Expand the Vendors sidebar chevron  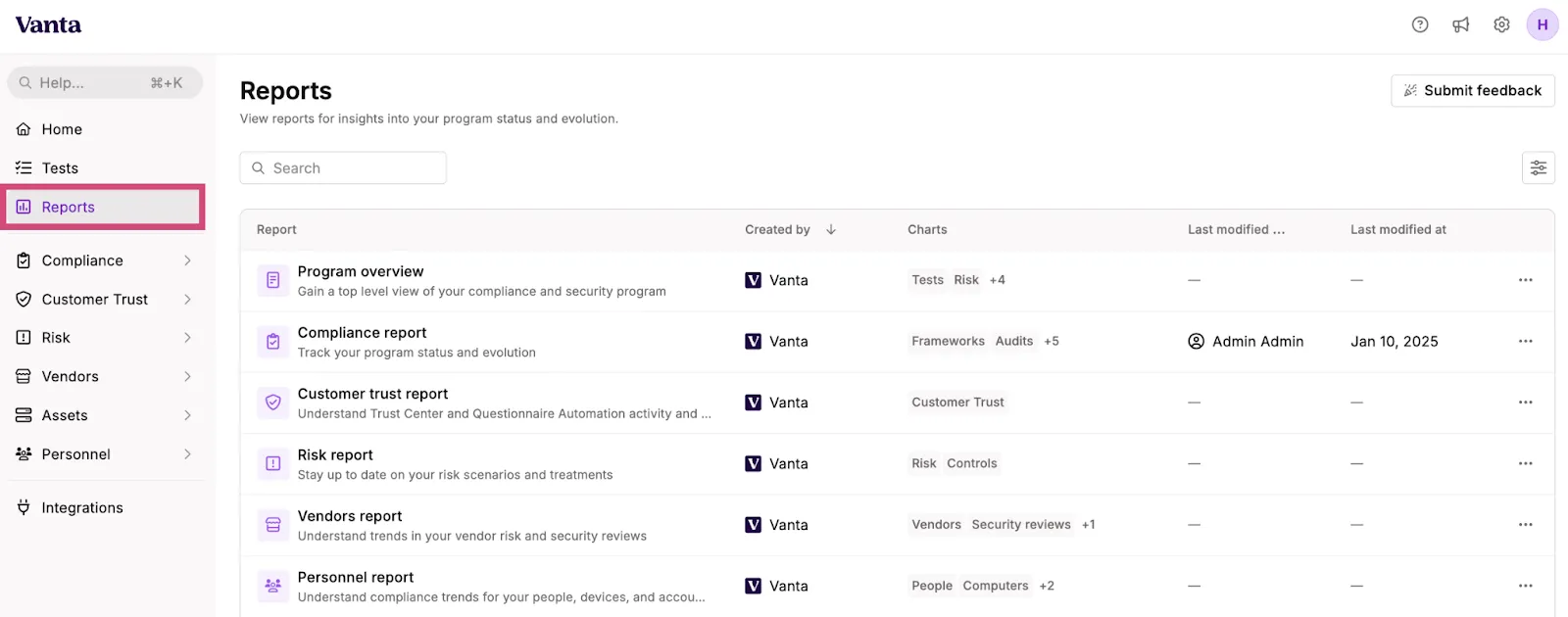tap(187, 377)
